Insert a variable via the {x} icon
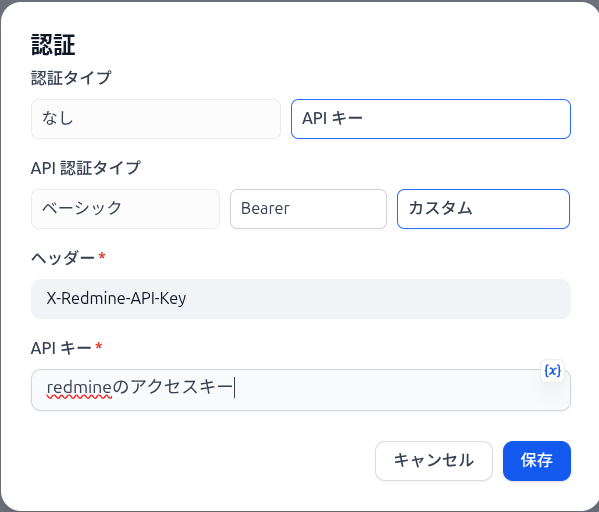 pos(552,371)
